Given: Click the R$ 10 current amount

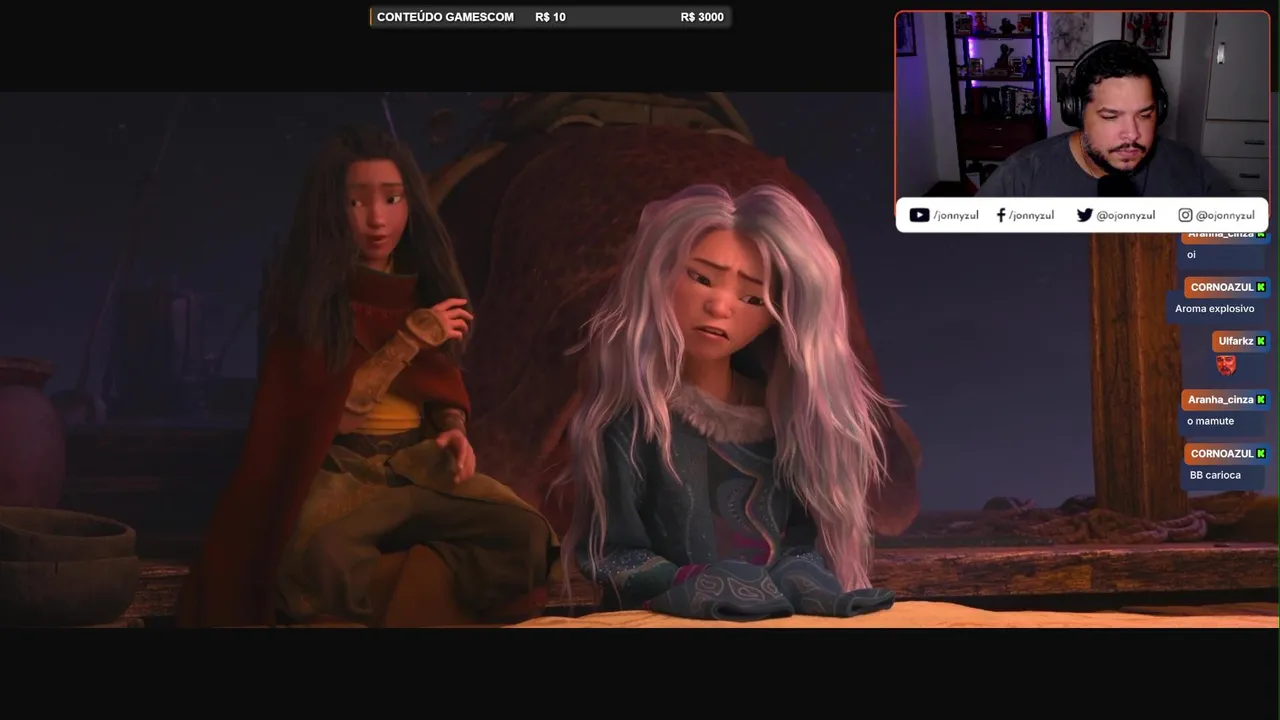Looking at the screenshot, I should 550,17.
